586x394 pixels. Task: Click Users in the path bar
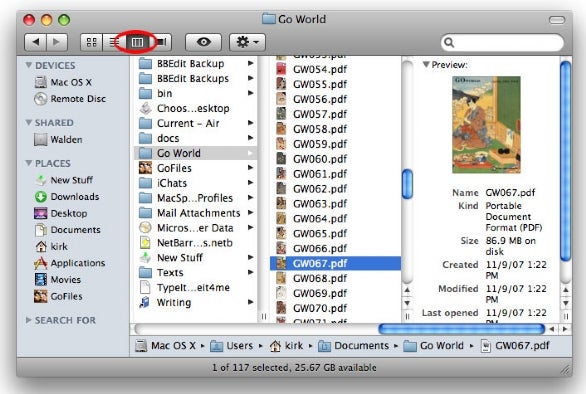(x=232, y=346)
